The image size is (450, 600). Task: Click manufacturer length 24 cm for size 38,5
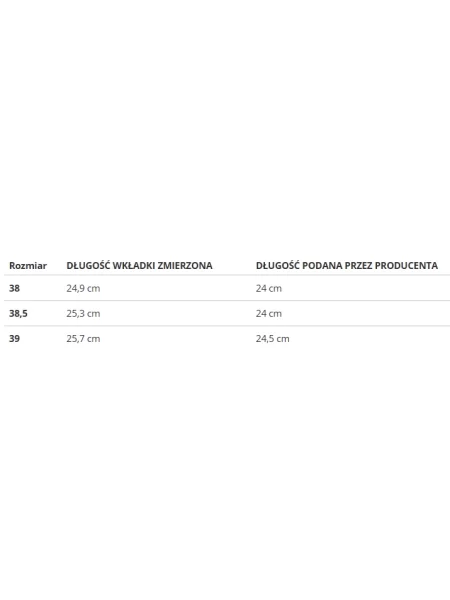[269, 313]
